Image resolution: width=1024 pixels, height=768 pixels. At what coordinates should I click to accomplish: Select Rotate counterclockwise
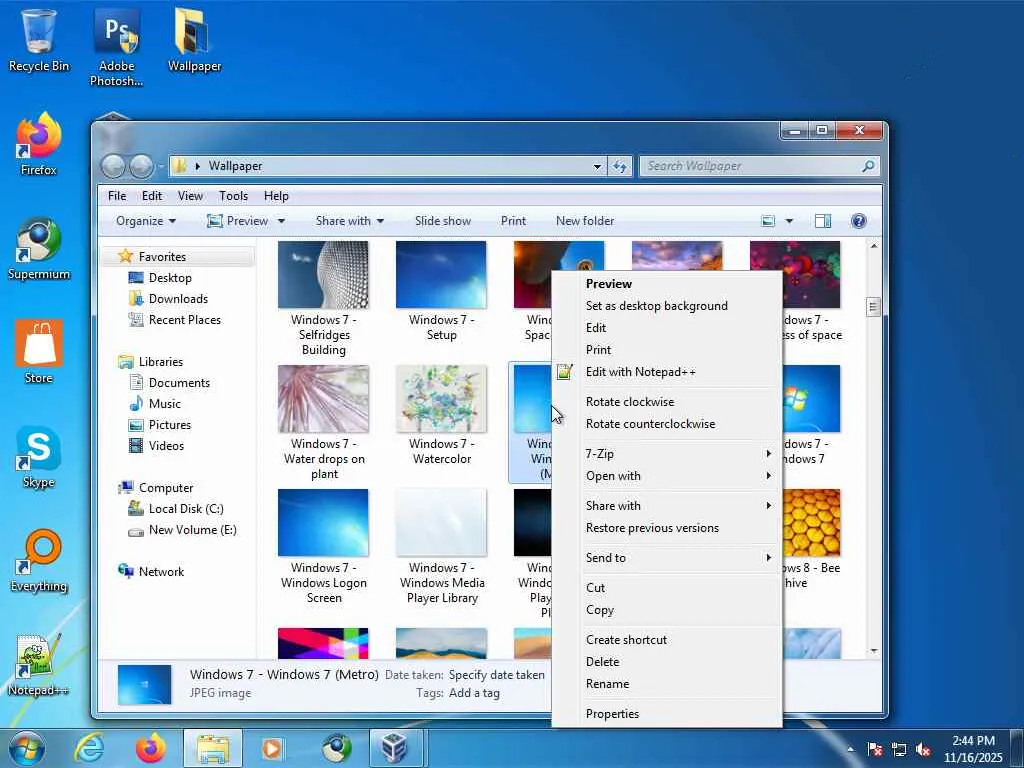tap(666, 424)
